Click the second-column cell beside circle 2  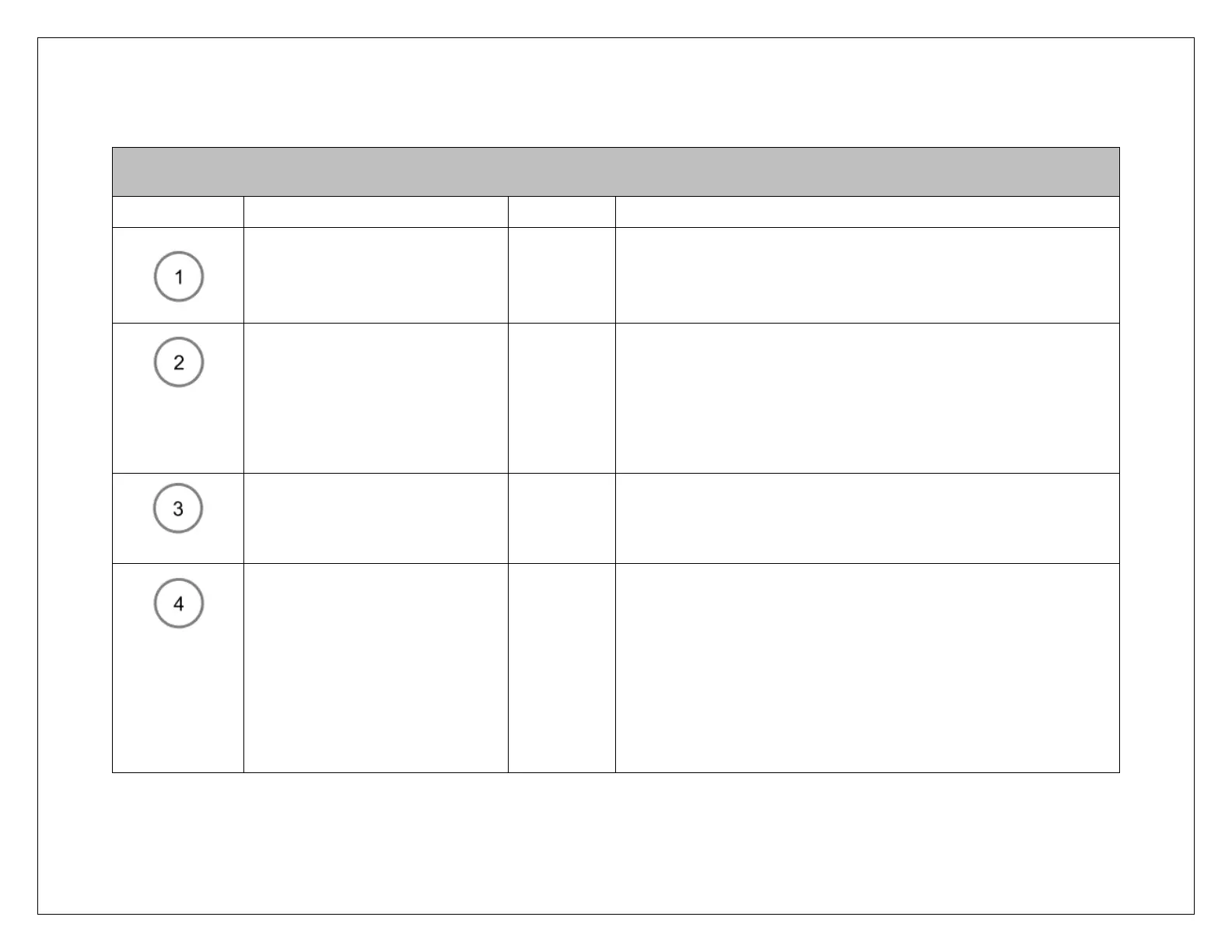[x=376, y=398]
